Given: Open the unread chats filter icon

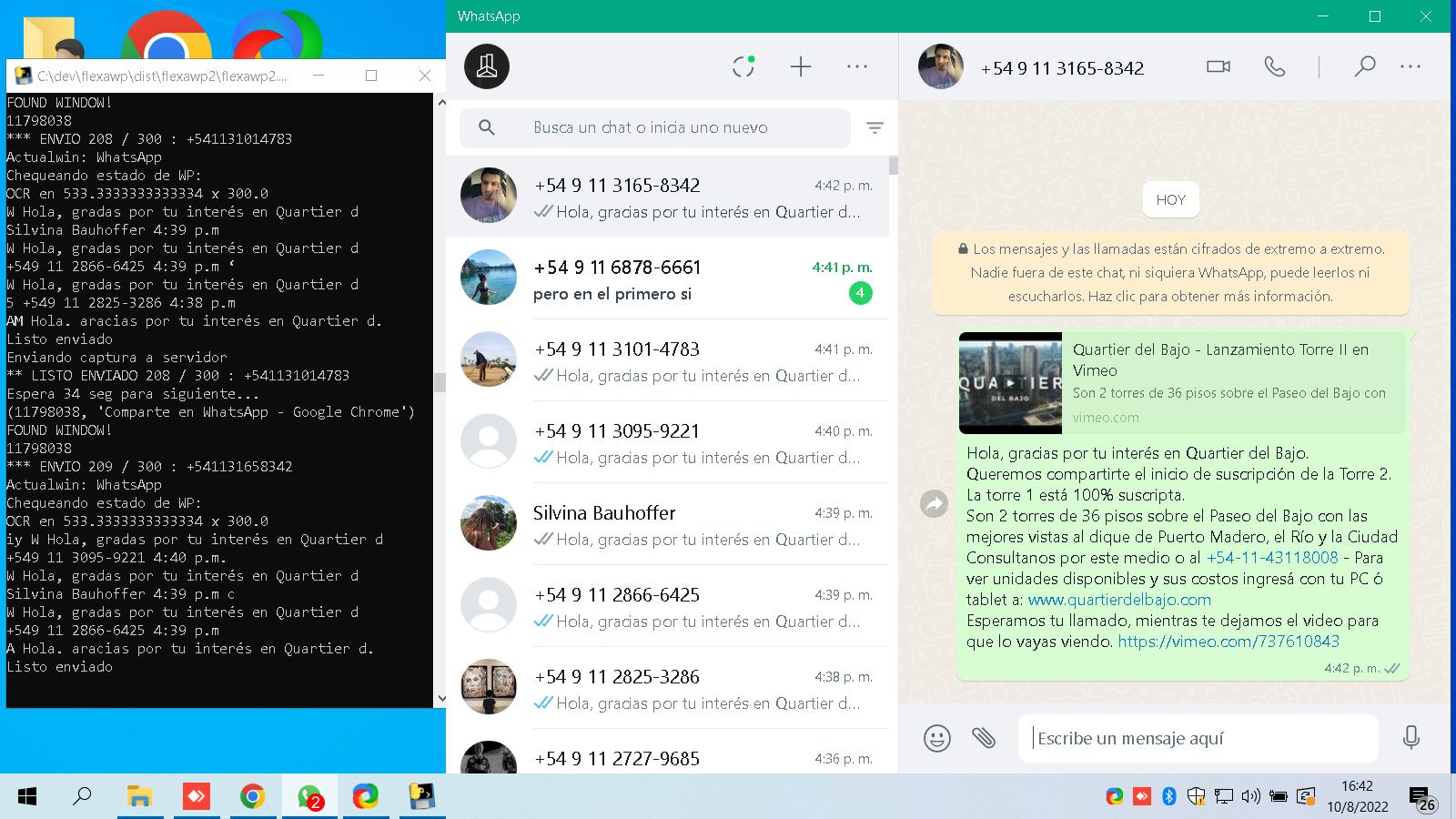Looking at the screenshot, I should (875, 128).
